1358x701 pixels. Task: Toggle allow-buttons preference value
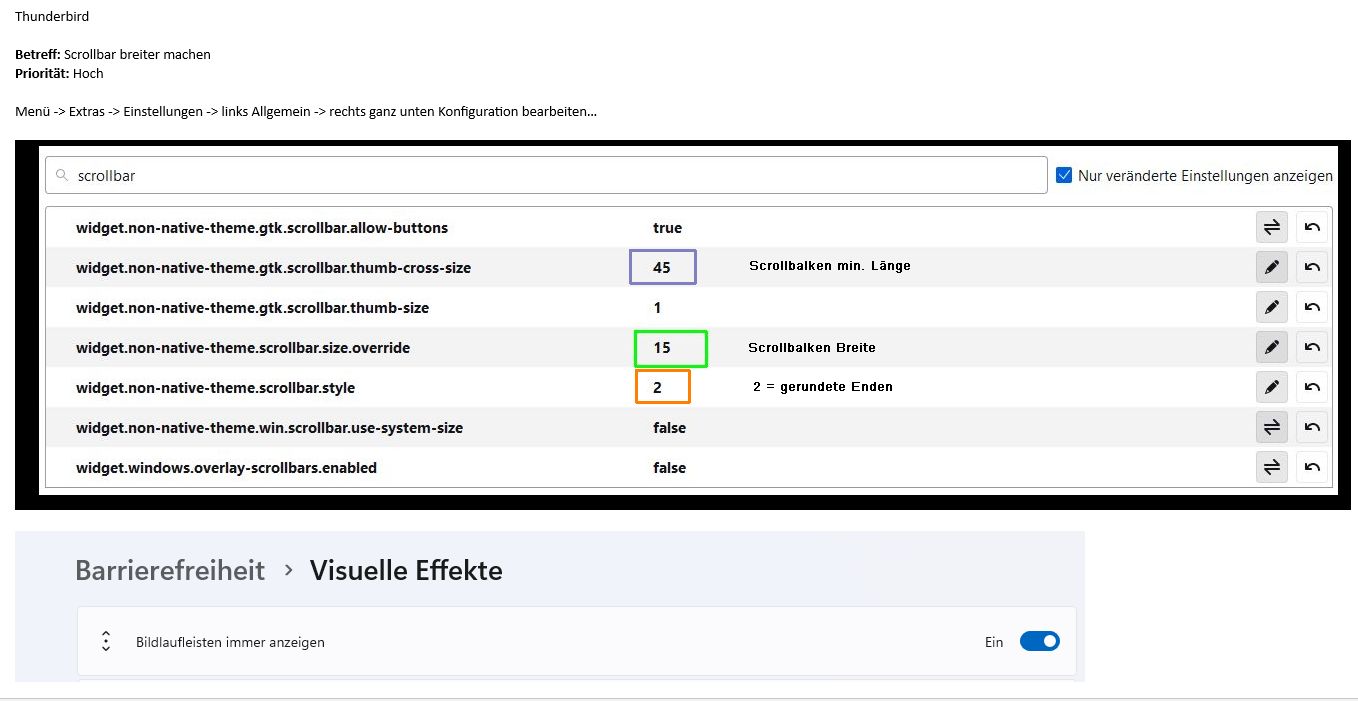[1271, 228]
